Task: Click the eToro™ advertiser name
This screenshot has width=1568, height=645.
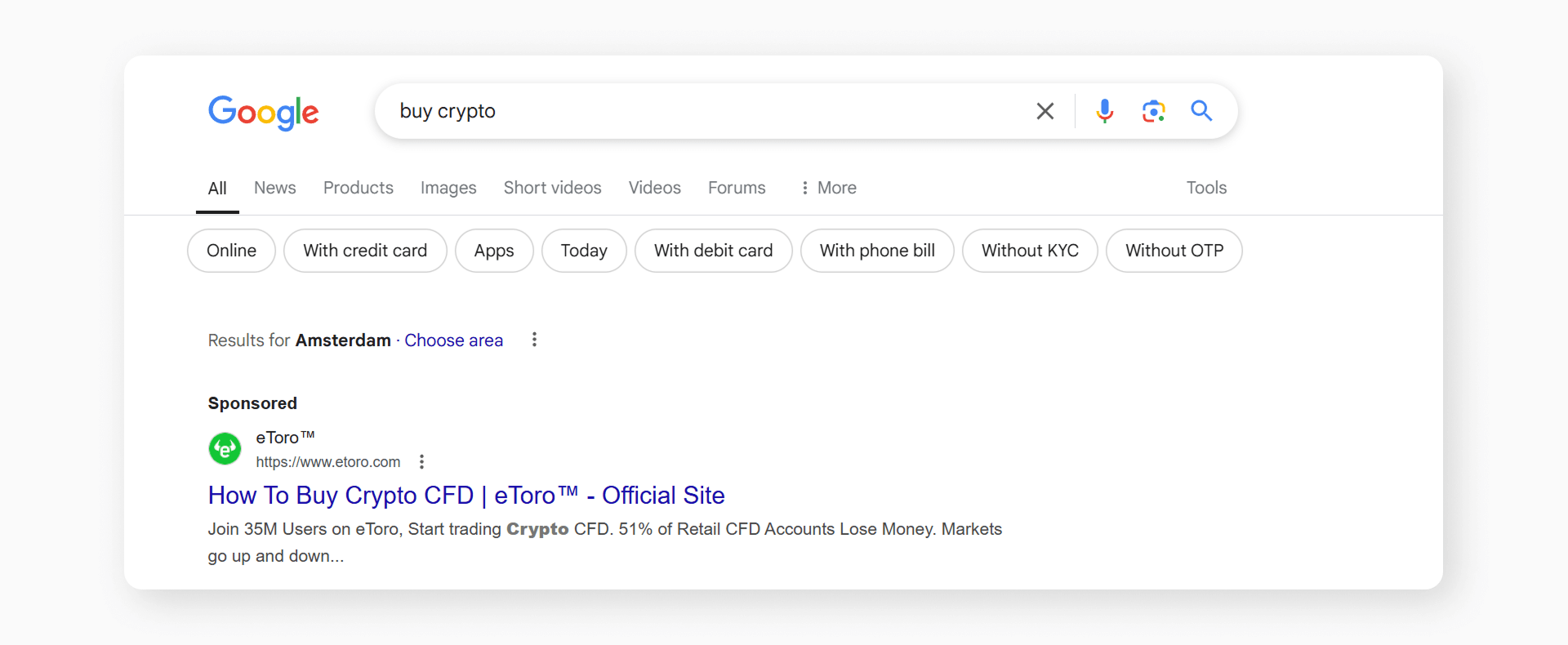Action: click(x=285, y=438)
